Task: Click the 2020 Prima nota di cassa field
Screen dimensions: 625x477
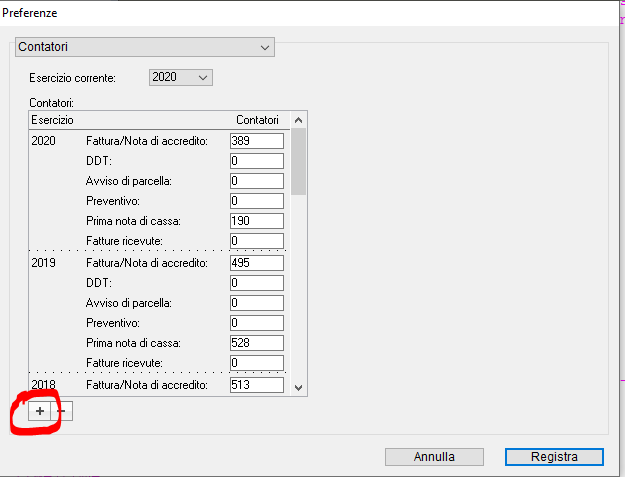Action: pos(257,221)
